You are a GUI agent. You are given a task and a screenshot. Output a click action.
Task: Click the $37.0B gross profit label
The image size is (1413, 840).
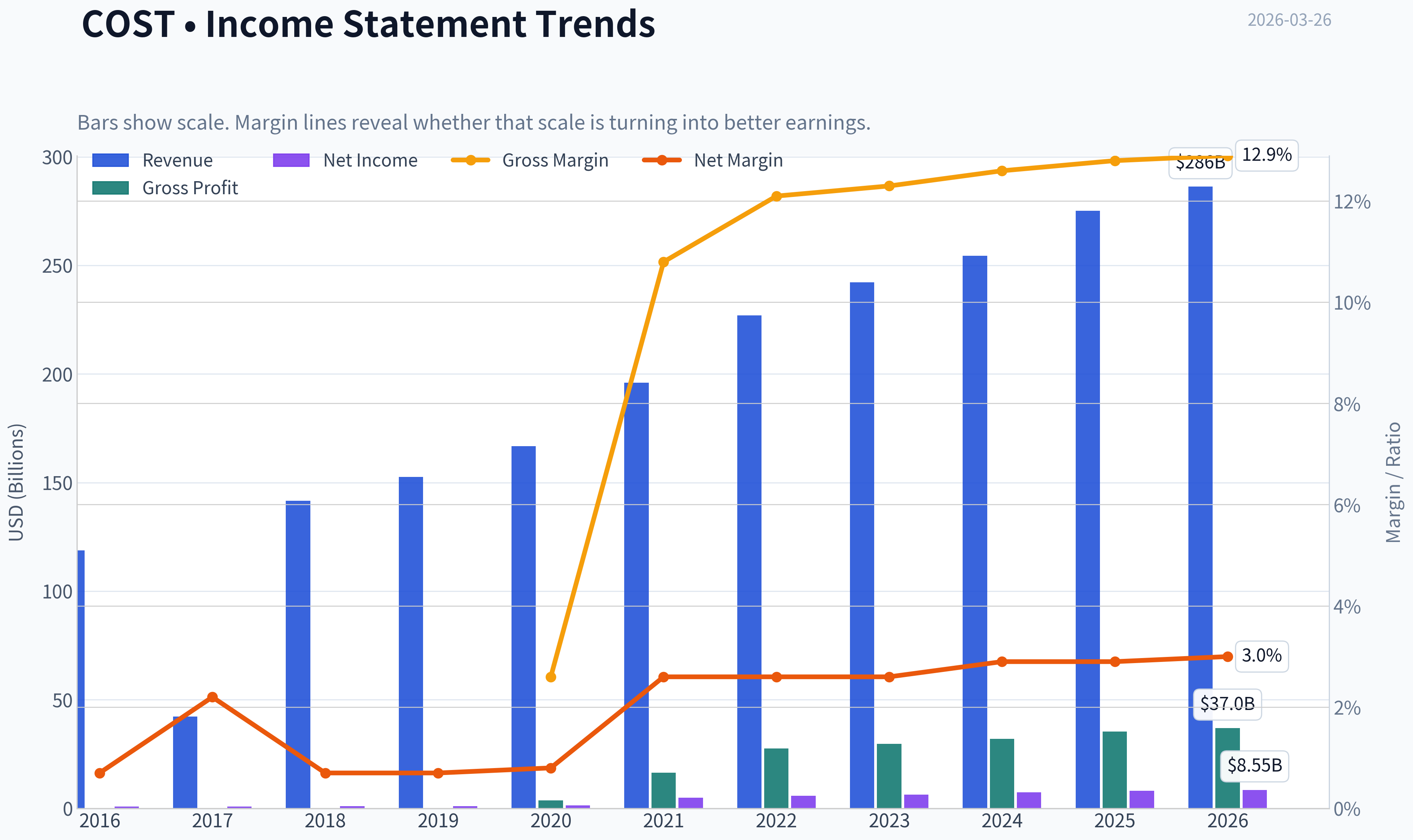1227,704
